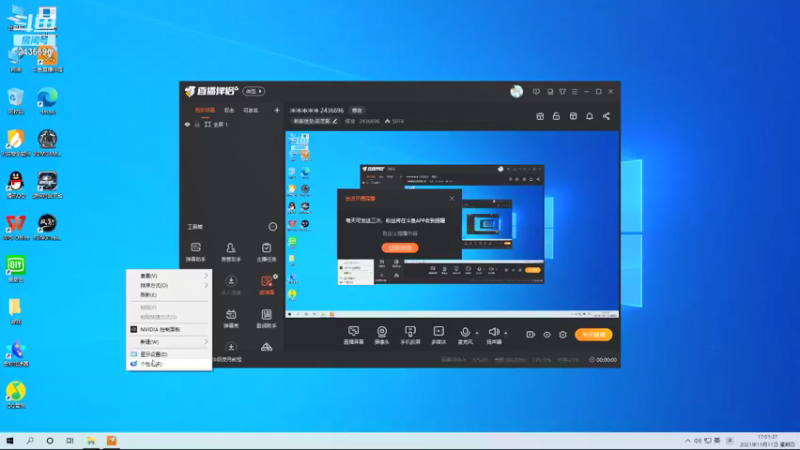Add 摄像头 camera source
The image size is (800, 450).
click(382, 335)
